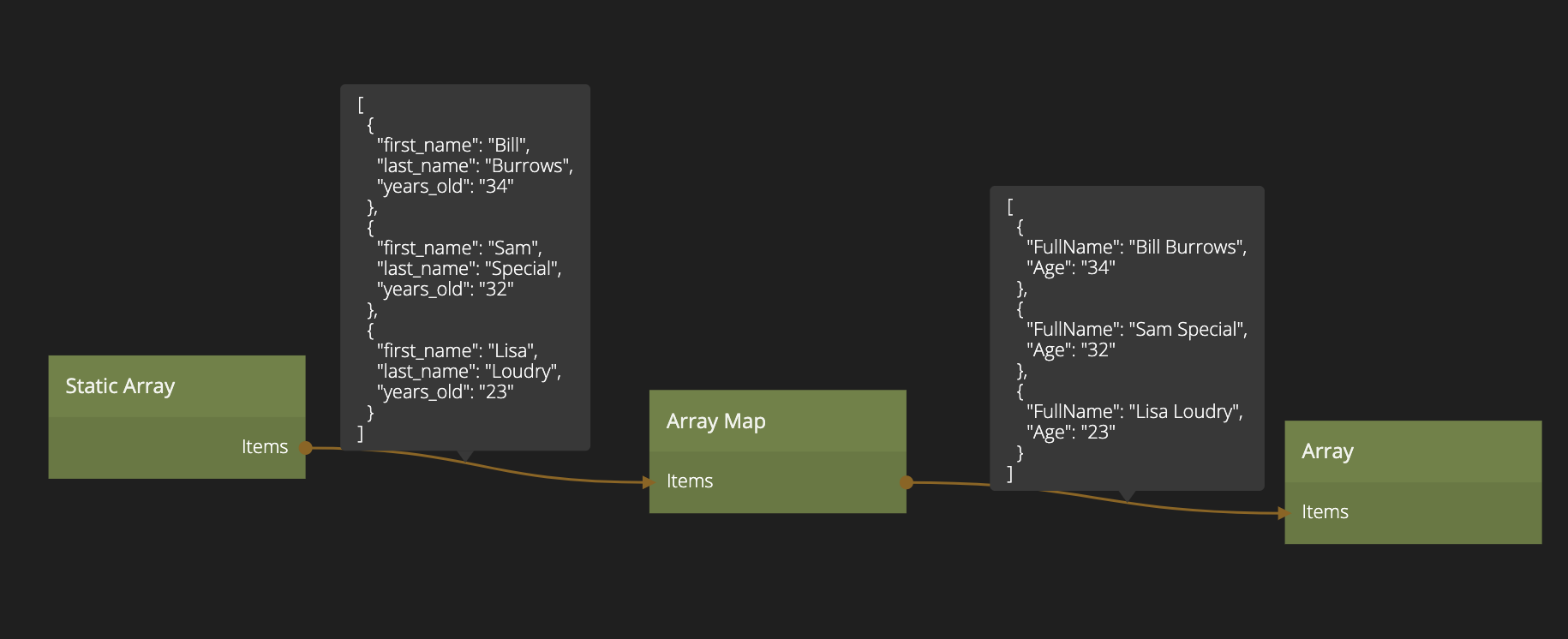The image size is (1568, 639).
Task: Click the left data popup's pointer triangle
Action: click(464, 456)
